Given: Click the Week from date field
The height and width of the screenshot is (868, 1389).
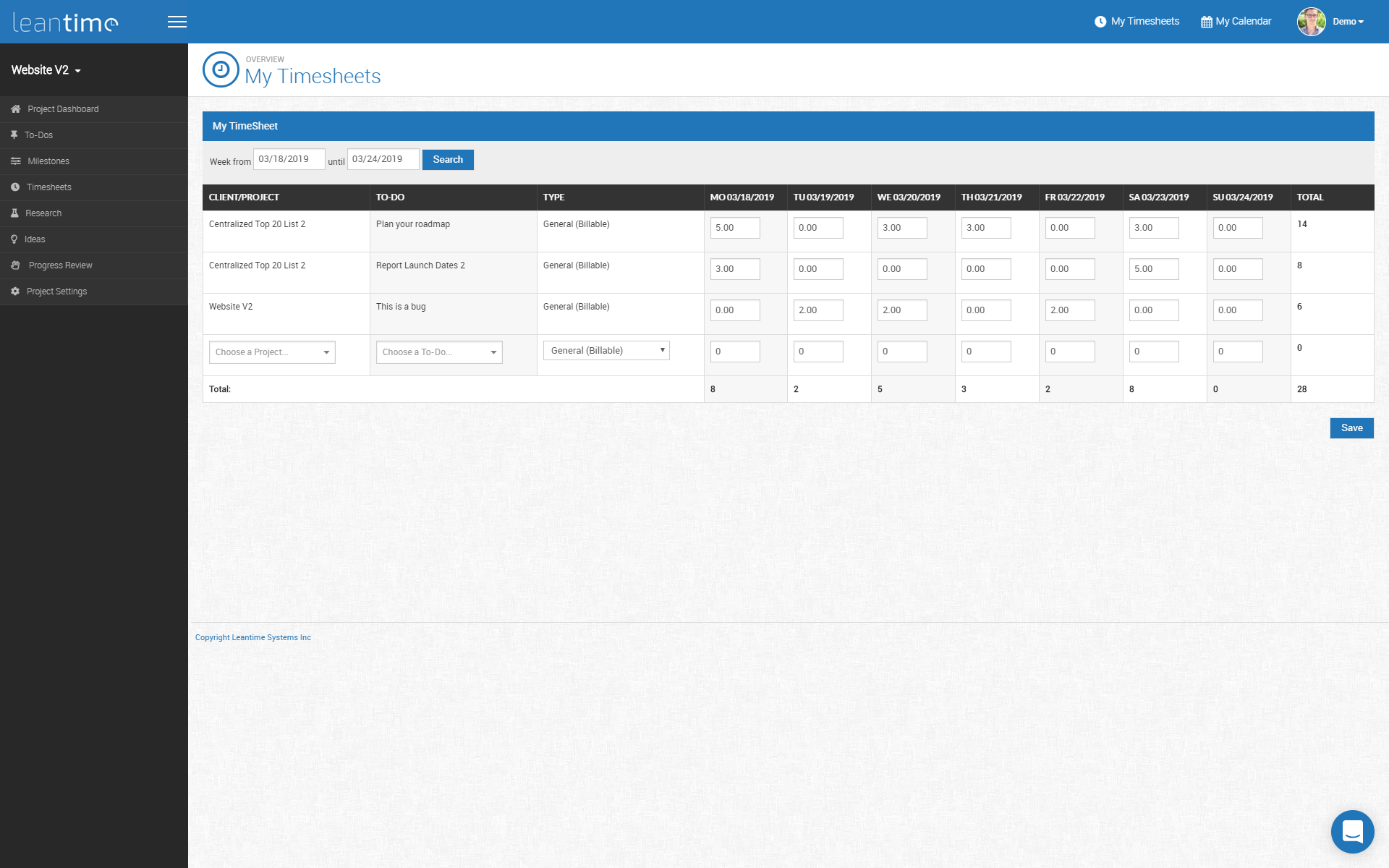Looking at the screenshot, I should point(289,159).
